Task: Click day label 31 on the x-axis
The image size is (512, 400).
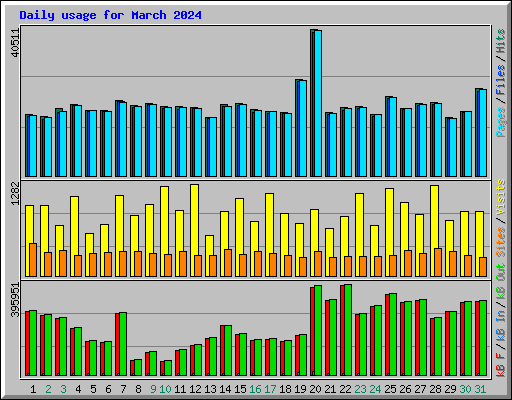Action: [480, 389]
